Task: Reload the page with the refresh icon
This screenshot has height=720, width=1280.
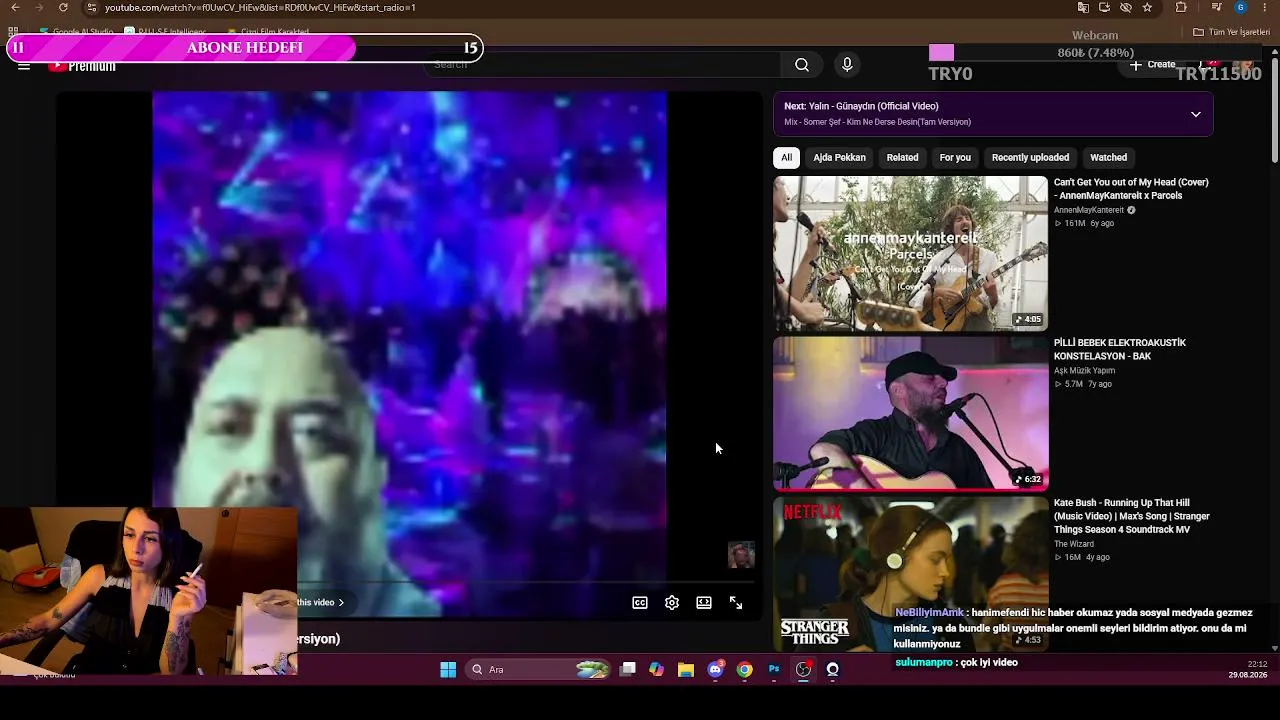Action: pyautogui.click(x=63, y=8)
